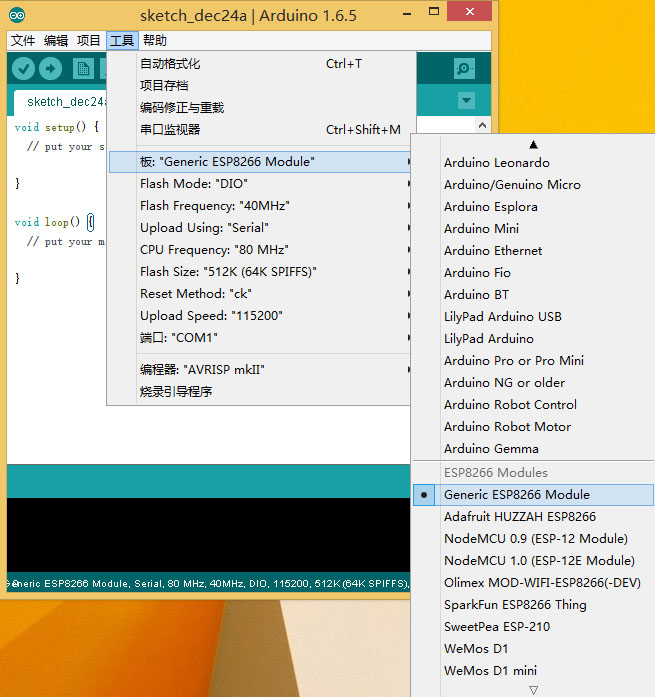Select the LilyPad Arduino board entry
The height and width of the screenshot is (697, 655).
click(x=534, y=339)
